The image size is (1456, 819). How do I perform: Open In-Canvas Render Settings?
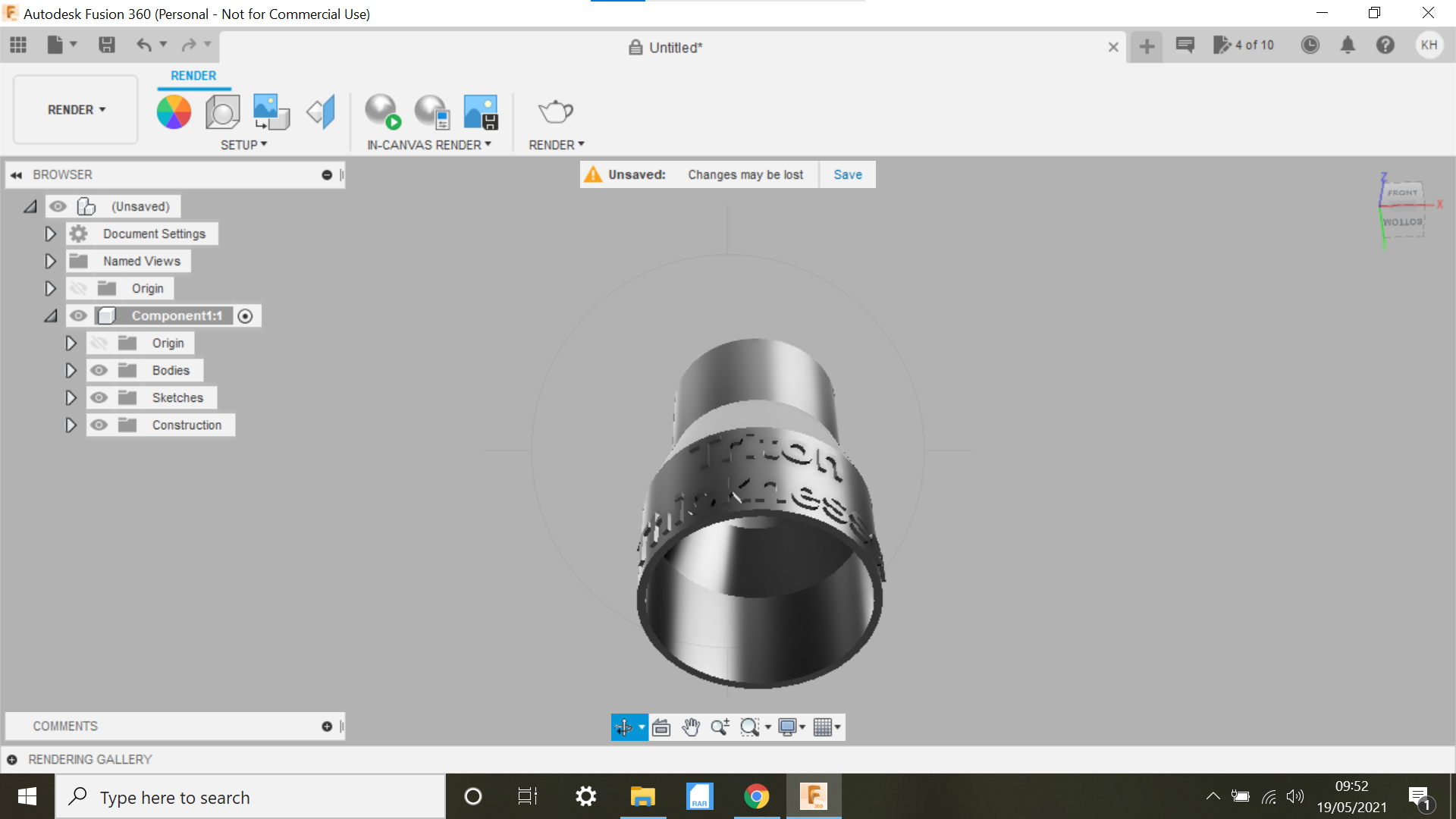pyautogui.click(x=431, y=111)
